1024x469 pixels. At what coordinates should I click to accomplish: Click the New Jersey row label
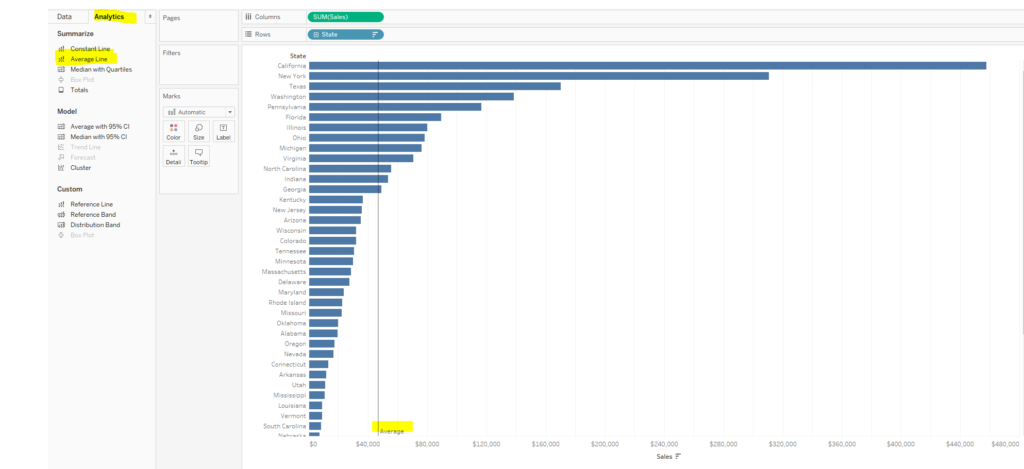[x=289, y=210]
